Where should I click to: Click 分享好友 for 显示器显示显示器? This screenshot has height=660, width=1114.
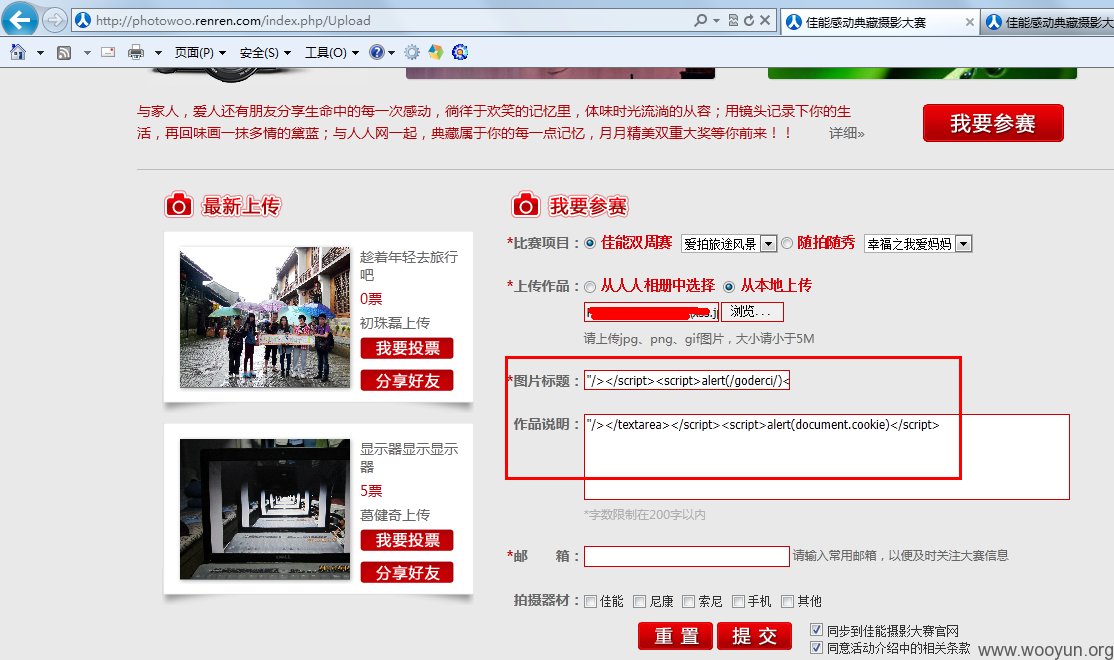(x=406, y=573)
